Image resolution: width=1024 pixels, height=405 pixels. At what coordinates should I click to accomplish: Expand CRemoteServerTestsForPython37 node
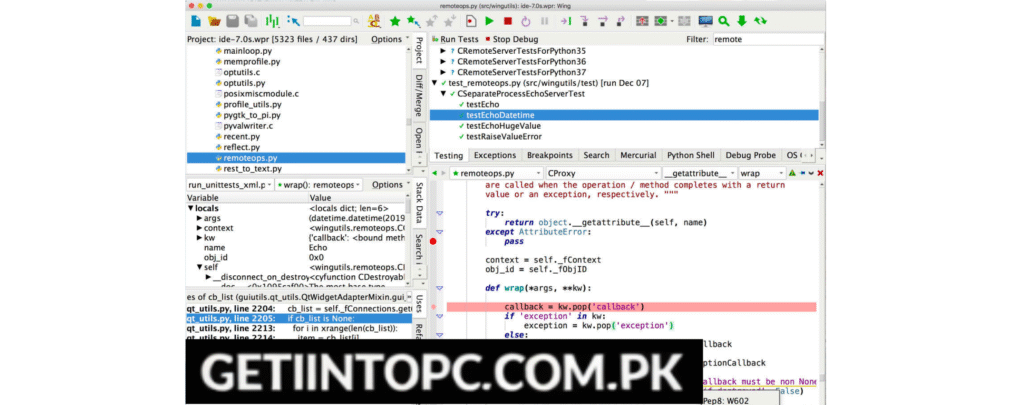click(x=444, y=72)
